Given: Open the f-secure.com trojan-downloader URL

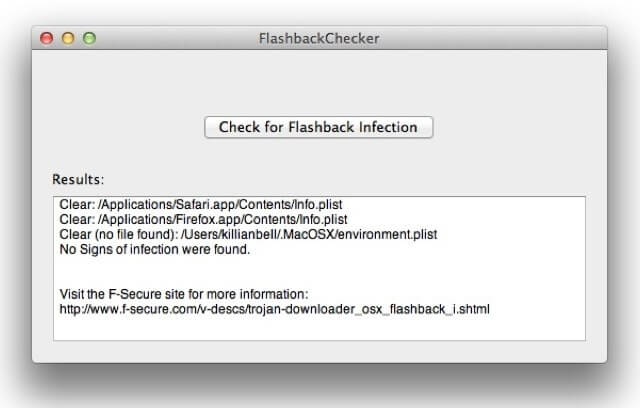Looking at the screenshot, I should coord(274,309).
